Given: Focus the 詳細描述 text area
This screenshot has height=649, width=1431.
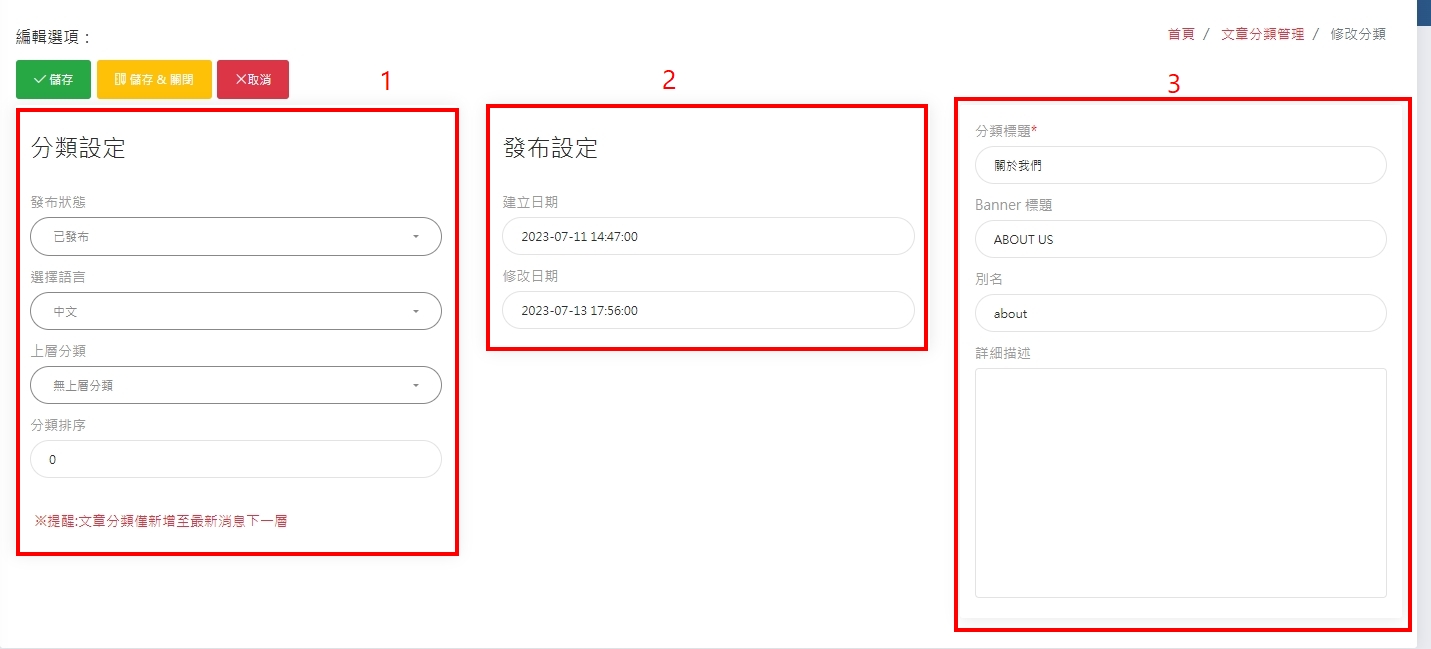Looking at the screenshot, I should 1180,482.
